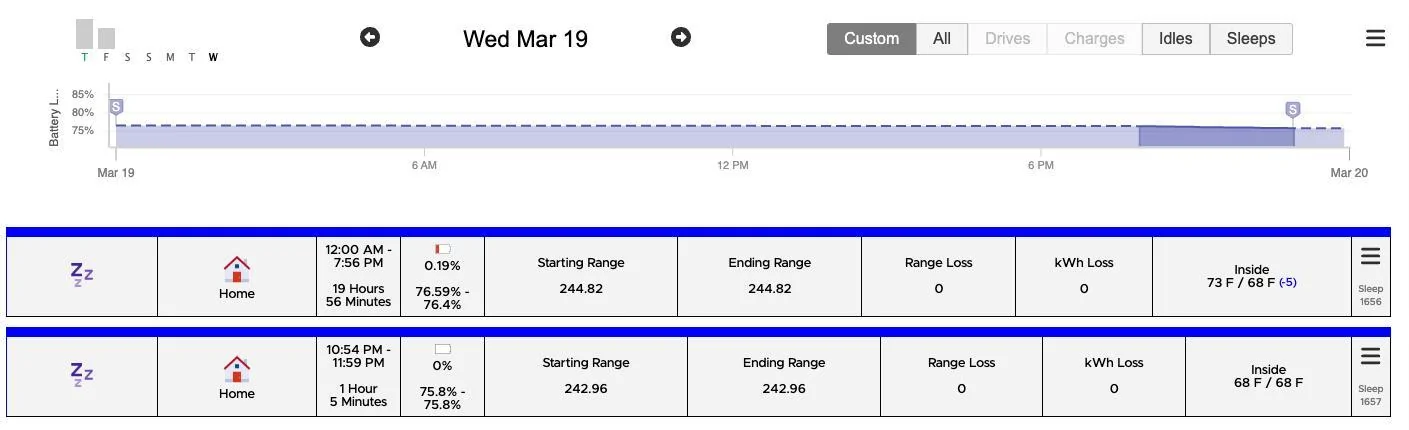Viewport: 1409px width, 430px height.
Task: Click Home icon in the 10:54 PM row
Action: pos(237,370)
